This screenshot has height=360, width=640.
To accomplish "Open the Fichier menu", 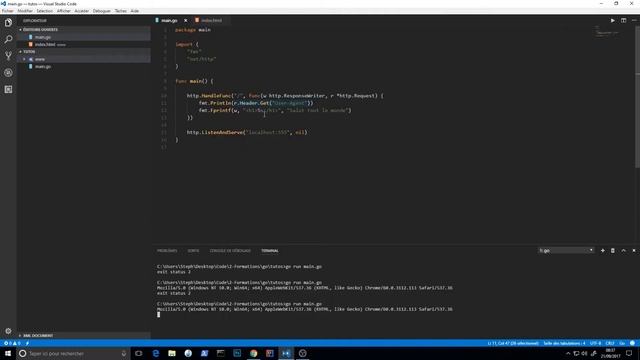I will 8,11.
